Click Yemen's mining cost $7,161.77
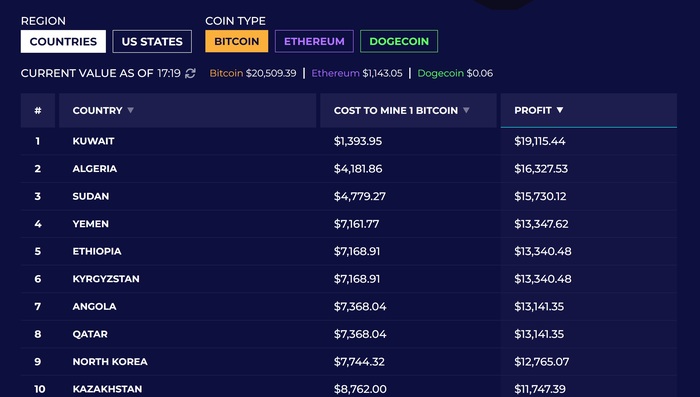Screen dimensions: 700x397 [357, 224]
